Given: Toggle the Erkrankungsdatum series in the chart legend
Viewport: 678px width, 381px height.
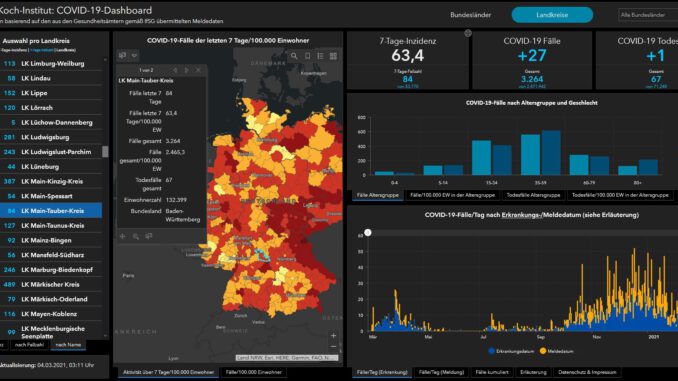Looking at the screenshot, I should pos(511,351).
